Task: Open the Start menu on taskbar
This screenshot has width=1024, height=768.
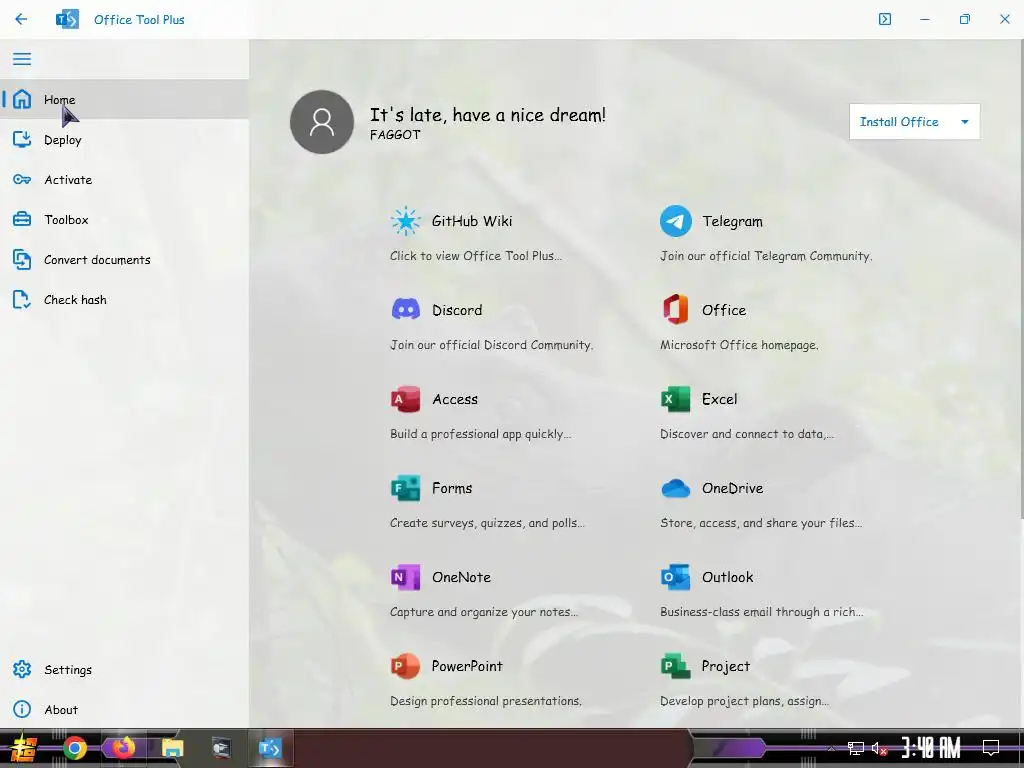Action: (x=22, y=748)
